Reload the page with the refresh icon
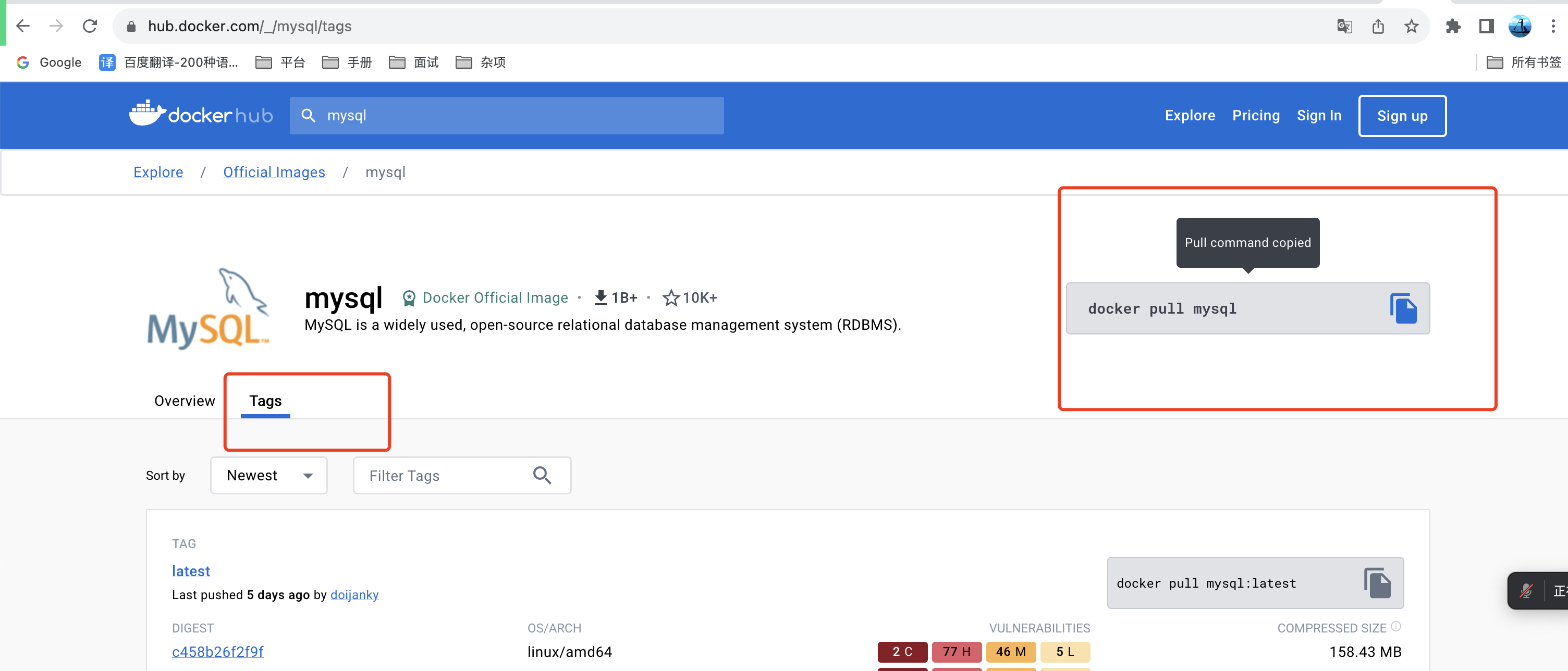Image resolution: width=1568 pixels, height=671 pixels. (x=90, y=26)
